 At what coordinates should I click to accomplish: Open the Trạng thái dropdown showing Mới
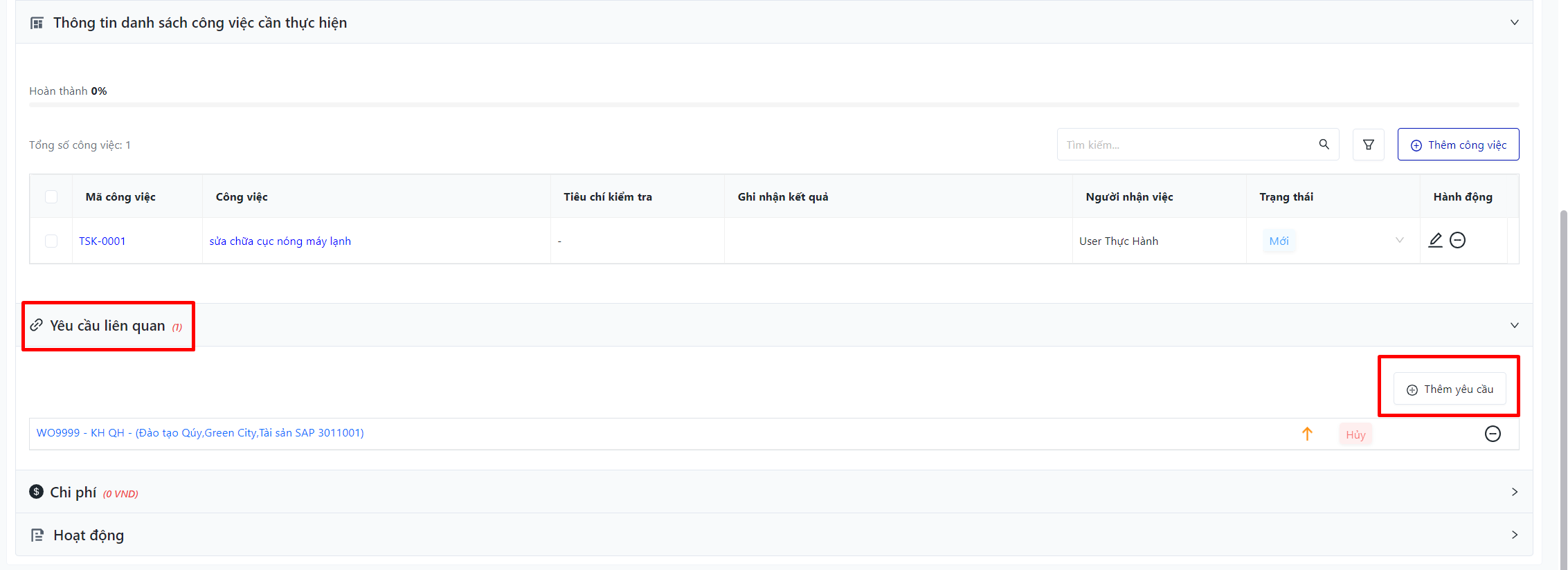click(x=1333, y=241)
